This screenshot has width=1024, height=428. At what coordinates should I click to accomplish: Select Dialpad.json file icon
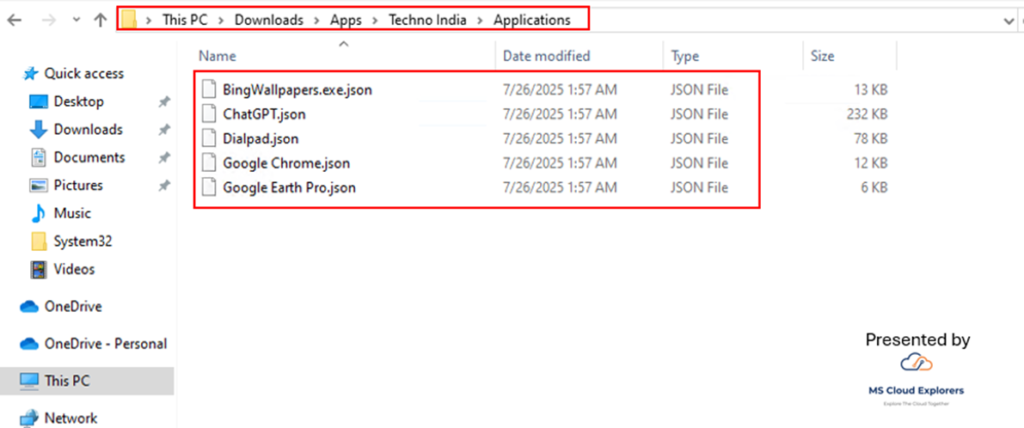tap(208, 139)
